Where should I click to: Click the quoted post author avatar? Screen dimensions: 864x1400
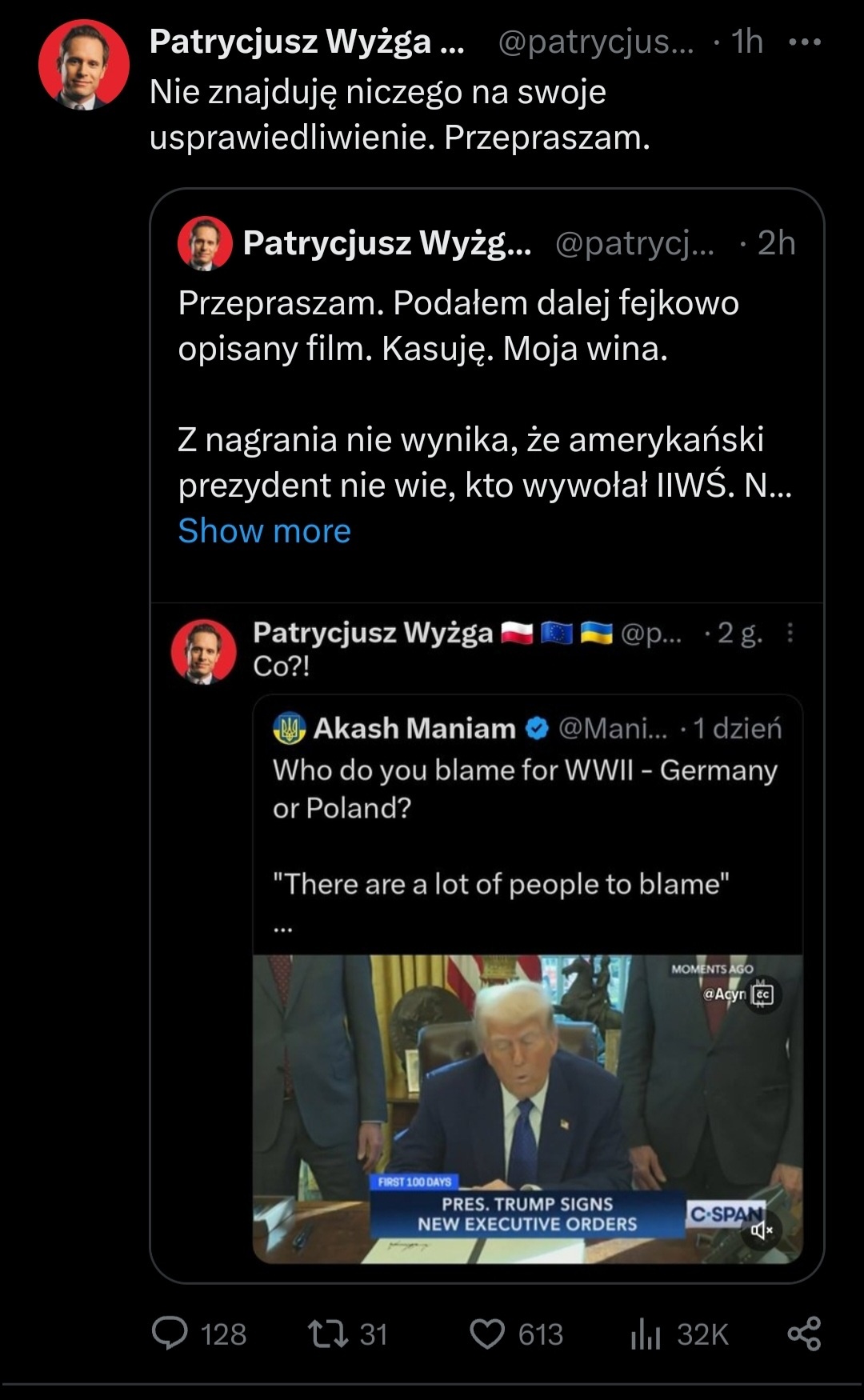point(205,243)
